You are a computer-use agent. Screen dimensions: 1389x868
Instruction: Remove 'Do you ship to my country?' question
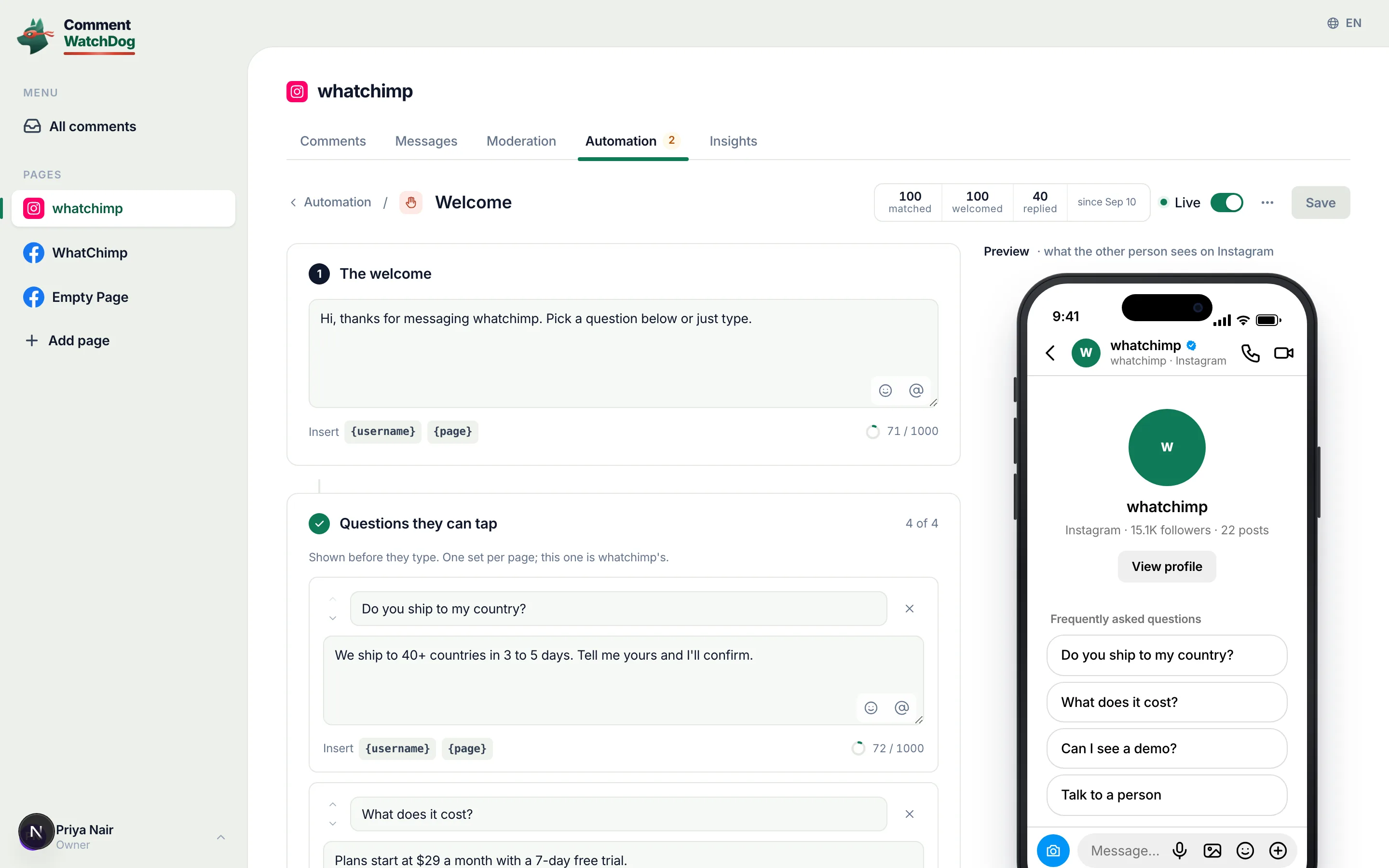point(909,609)
